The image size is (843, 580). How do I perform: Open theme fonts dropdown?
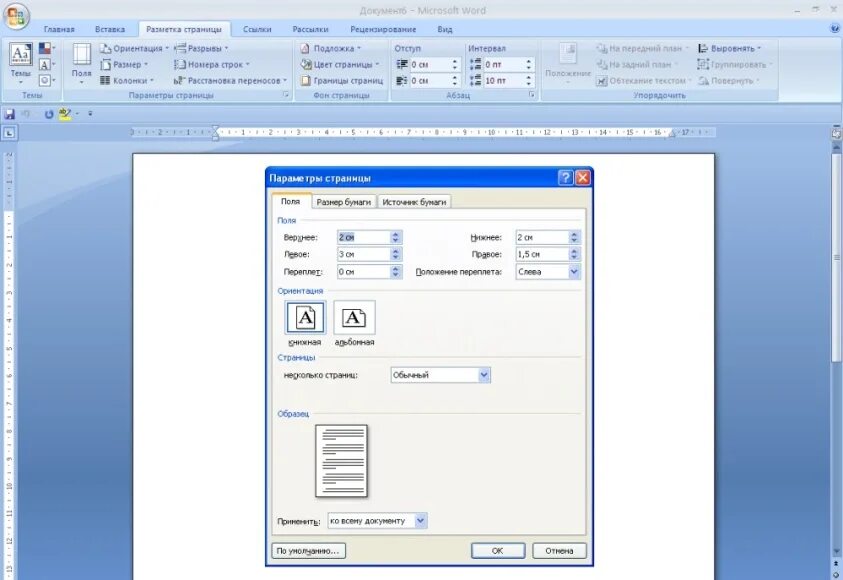click(x=47, y=65)
